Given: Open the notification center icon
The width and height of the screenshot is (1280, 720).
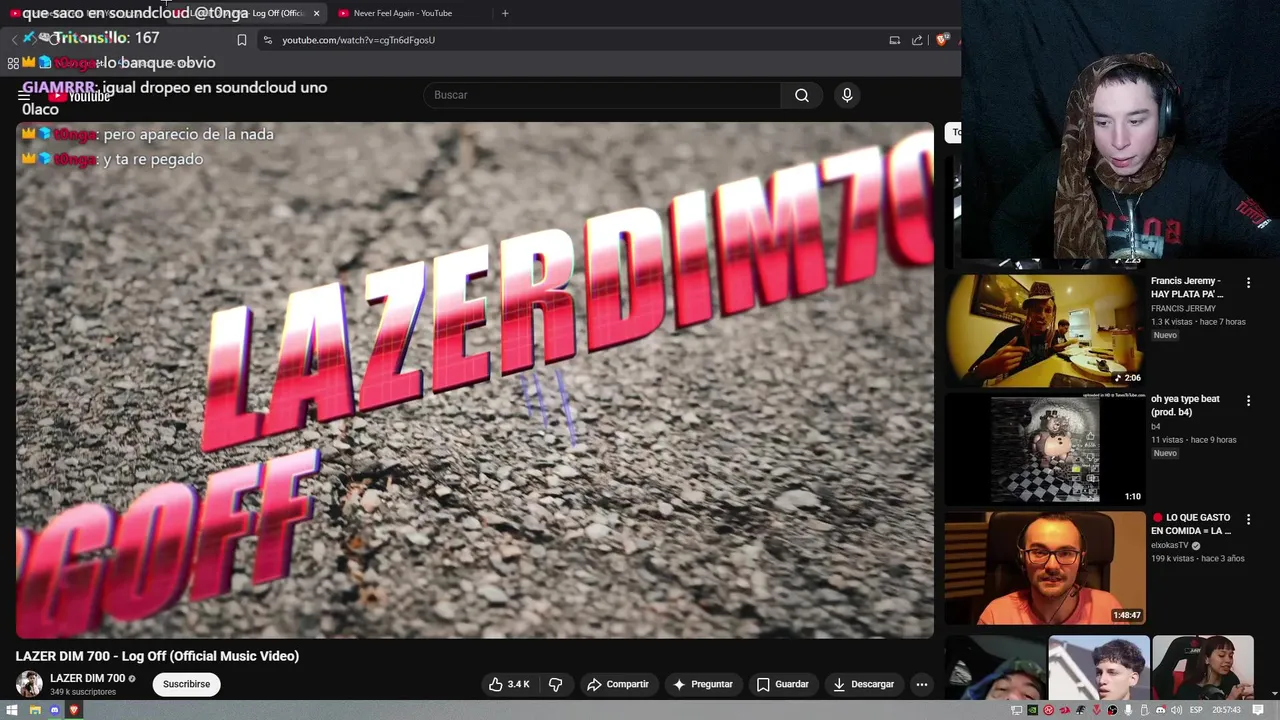Looking at the screenshot, I should coord(1258,710).
